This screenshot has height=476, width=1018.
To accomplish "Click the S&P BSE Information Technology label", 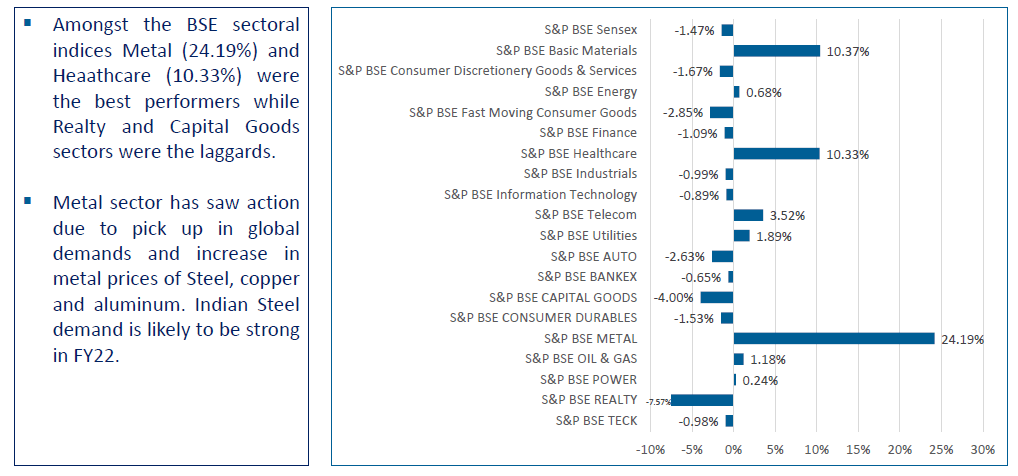I will (540, 194).
